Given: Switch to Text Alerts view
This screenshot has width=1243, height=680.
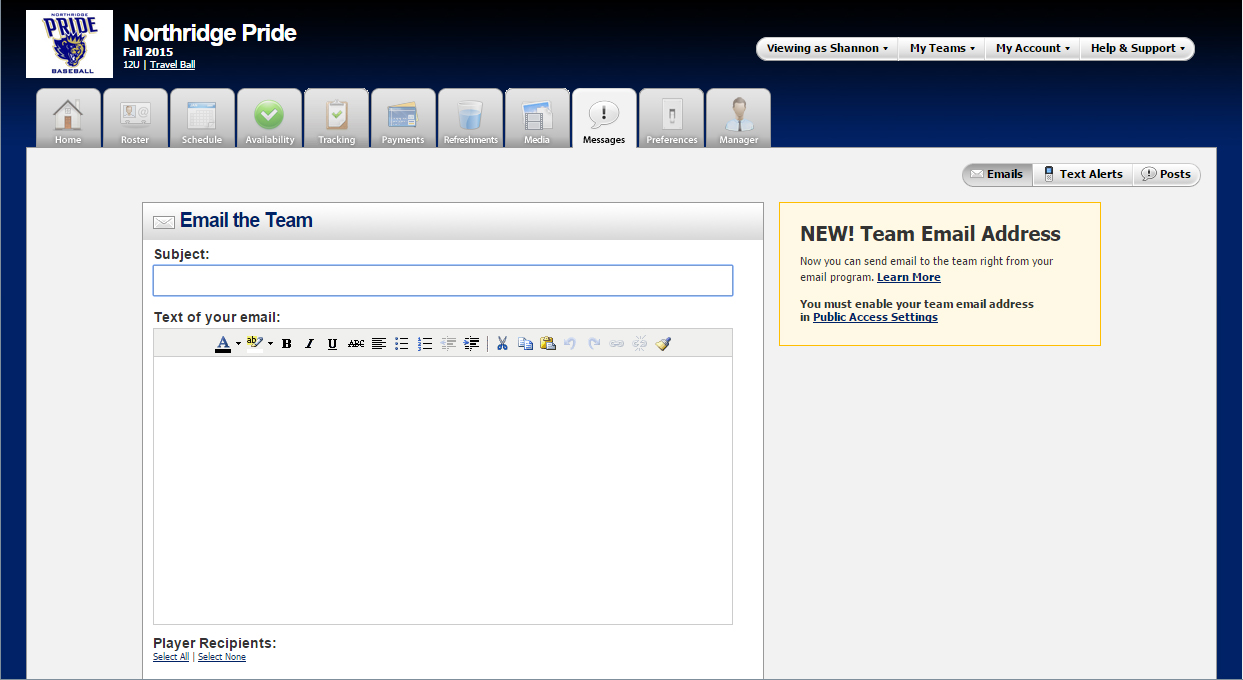Looking at the screenshot, I should point(1082,174).
